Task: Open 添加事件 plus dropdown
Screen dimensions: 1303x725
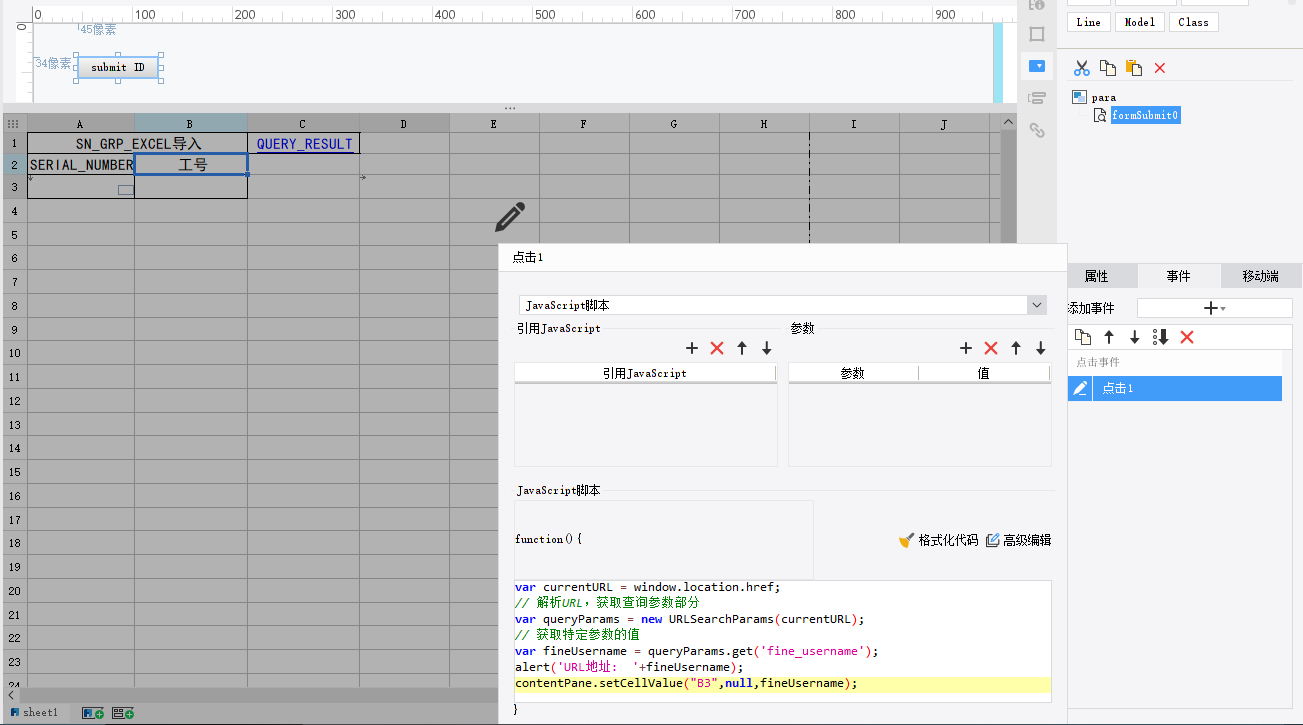Action: coord(1214,308)
